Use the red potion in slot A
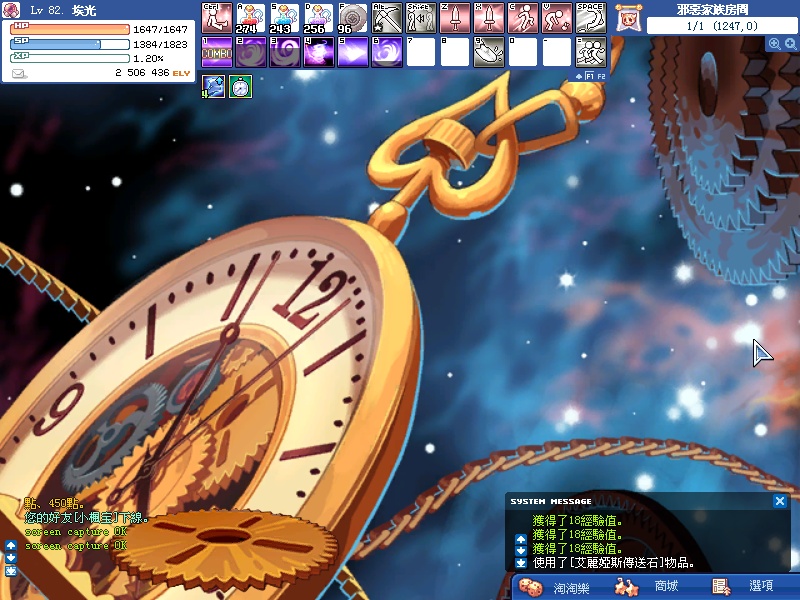 coord(251,18)
